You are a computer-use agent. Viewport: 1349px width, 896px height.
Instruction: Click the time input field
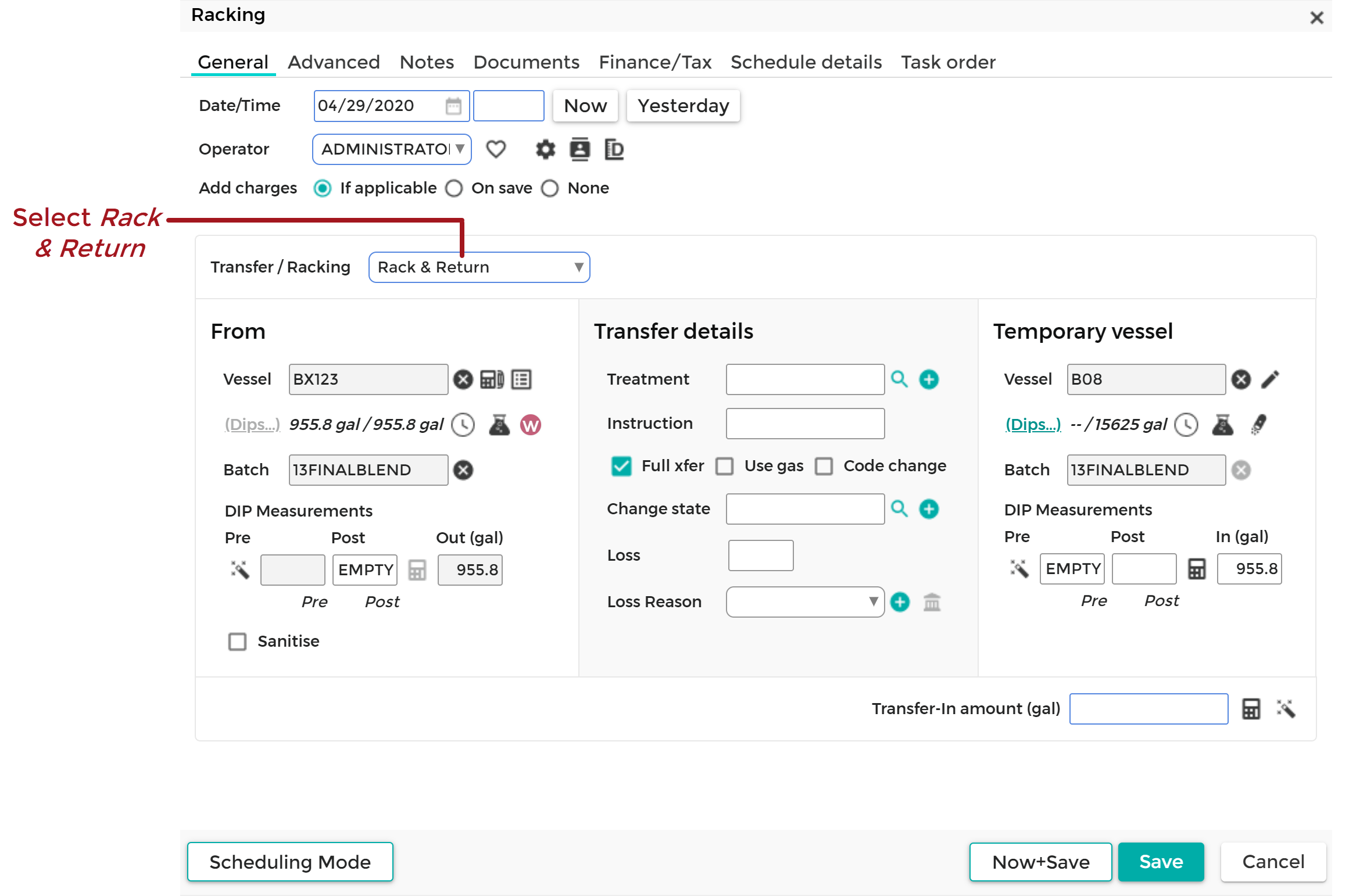[x=509, y=106]
